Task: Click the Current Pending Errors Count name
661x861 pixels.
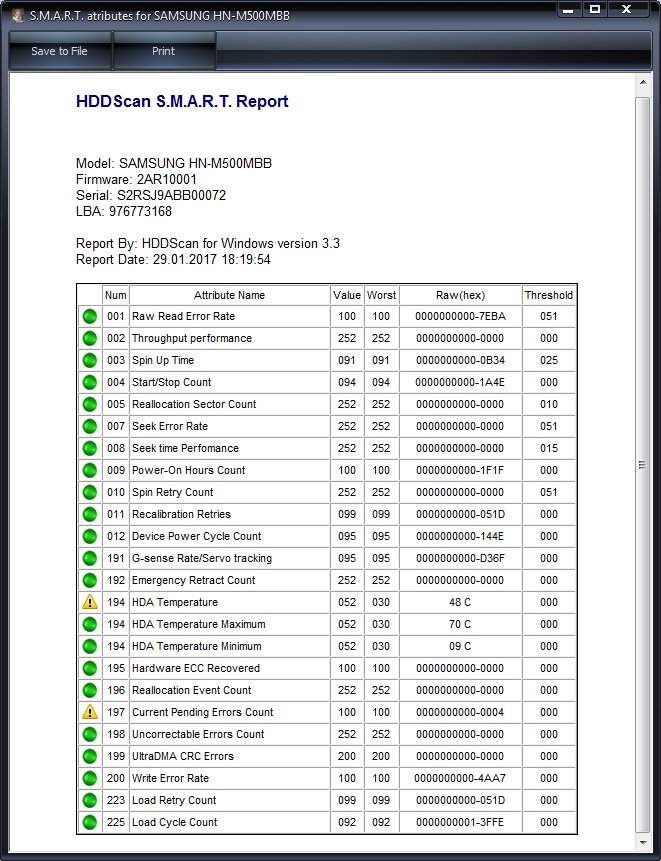Action: tap(203, 712)
